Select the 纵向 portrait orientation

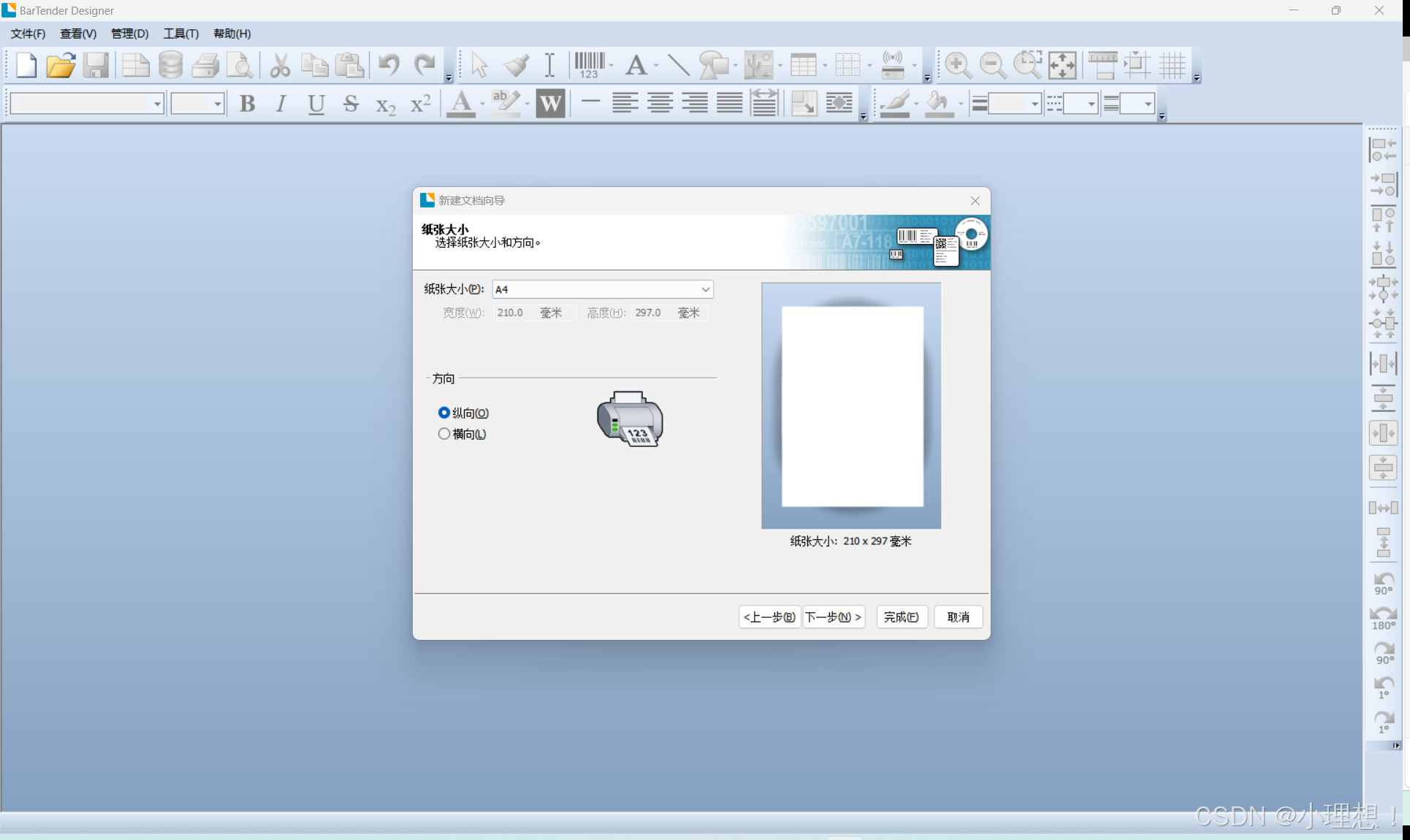click(444, 413)
